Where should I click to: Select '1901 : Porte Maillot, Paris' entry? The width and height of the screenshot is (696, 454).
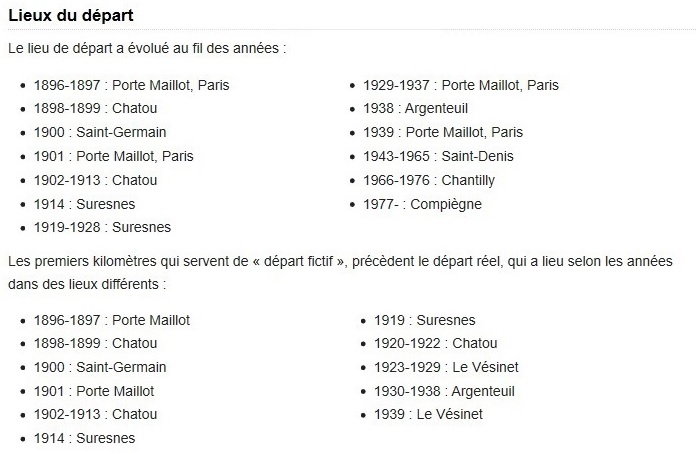tap(114, 156)
